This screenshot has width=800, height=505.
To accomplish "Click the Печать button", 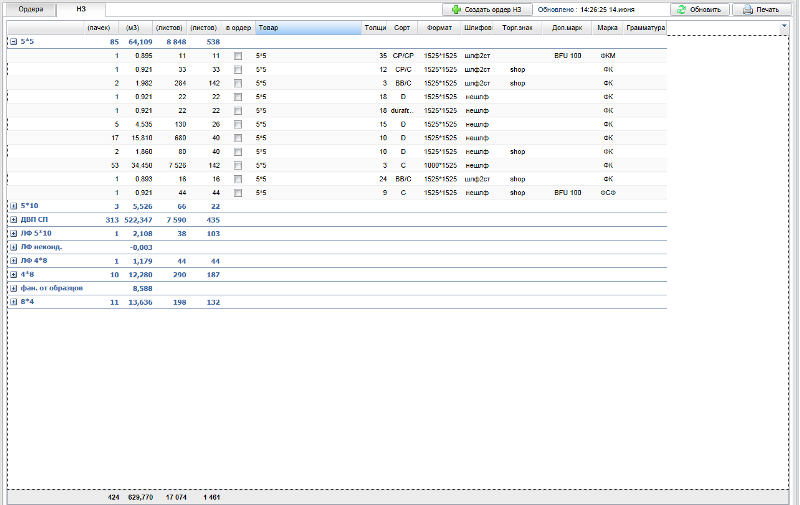I will [x=760, y=9].
